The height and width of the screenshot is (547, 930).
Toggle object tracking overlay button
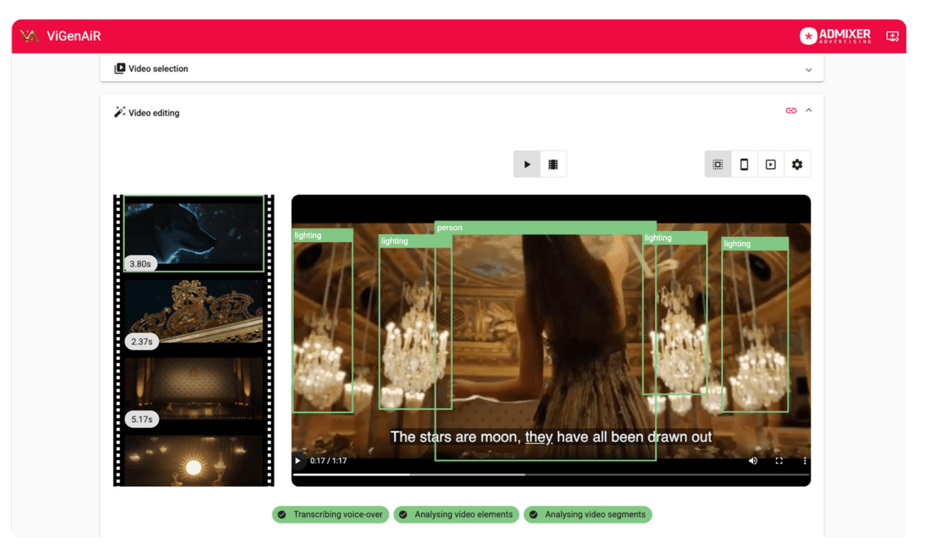click(x=718, y=165)
